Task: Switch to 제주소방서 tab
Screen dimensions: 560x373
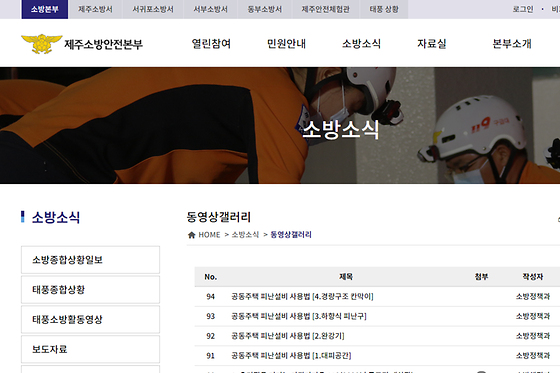Action: pyautogui.click(x=95, y=9)
